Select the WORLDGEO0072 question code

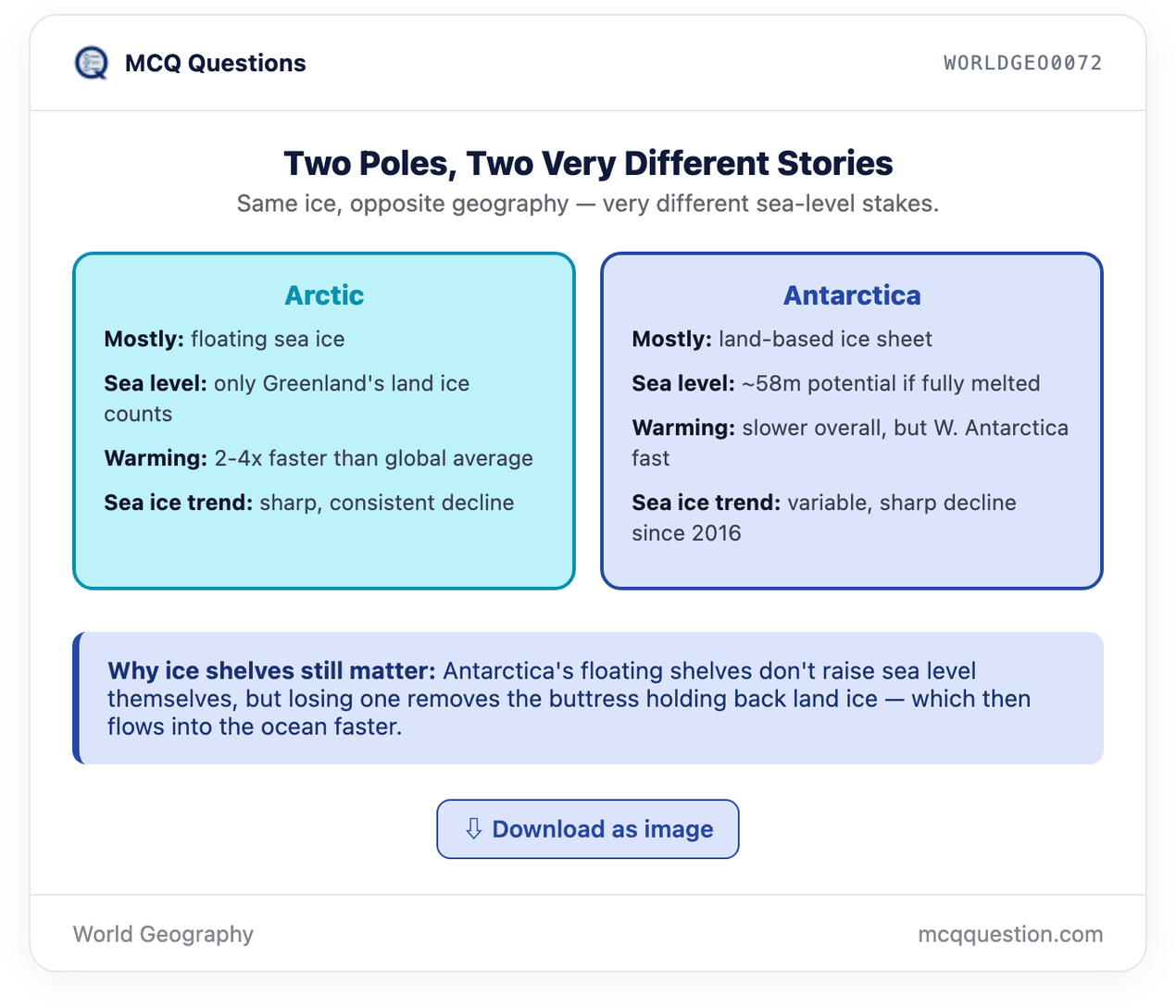(1023, 63)
